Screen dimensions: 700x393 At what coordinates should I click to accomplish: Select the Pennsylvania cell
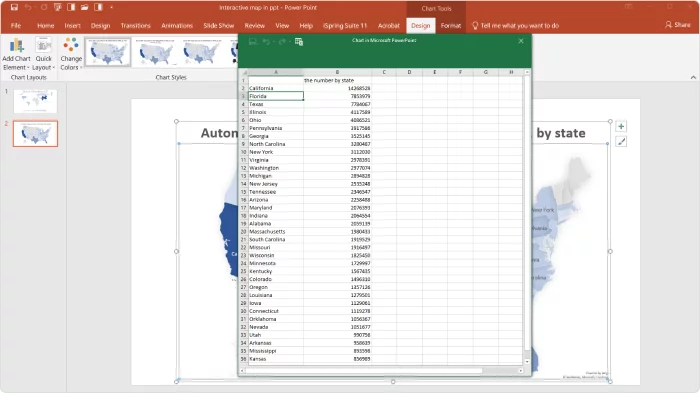(x=276, y=128)
